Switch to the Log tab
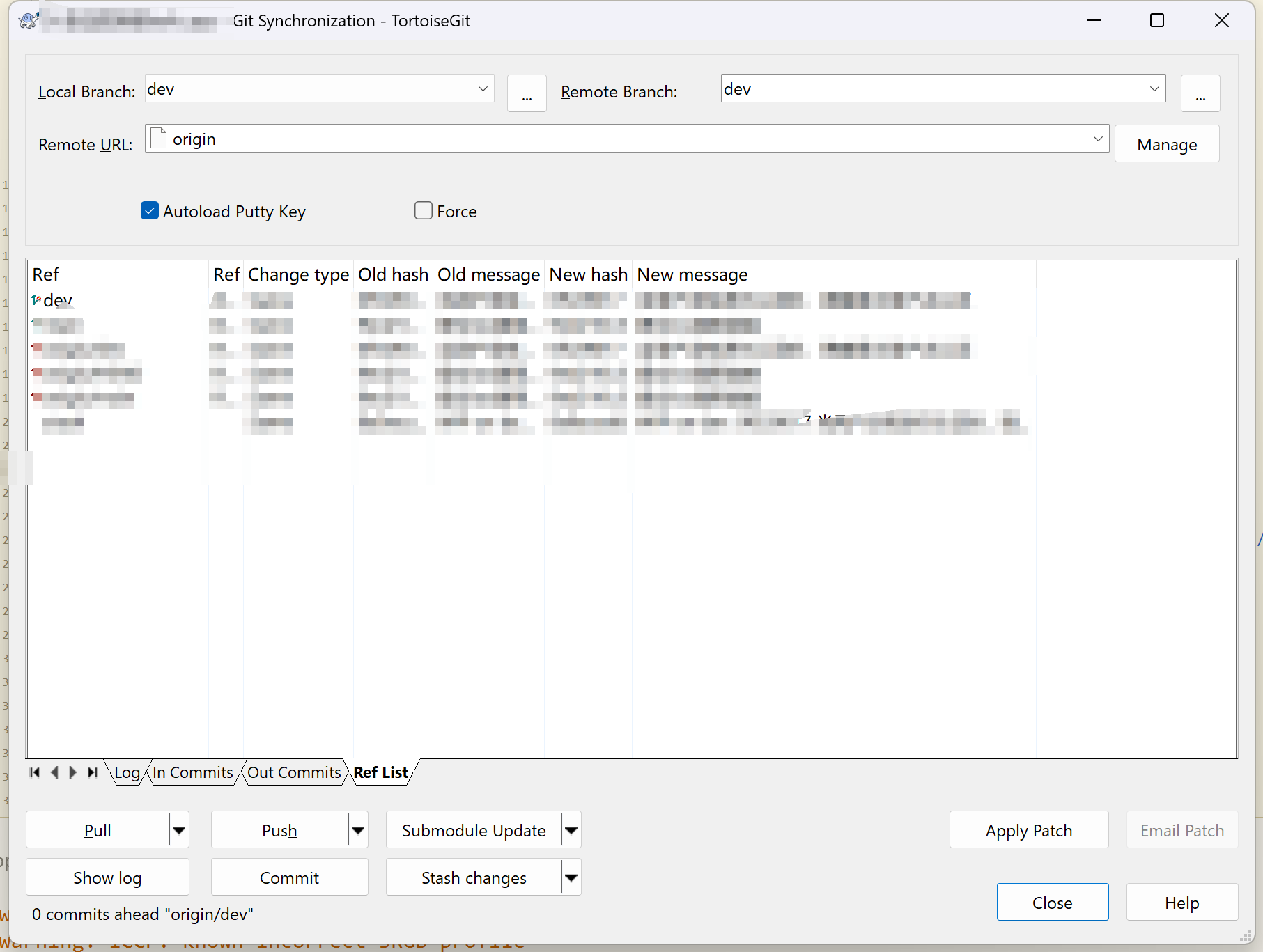The height and width of the screenshot is (952, 1263). [x=127, y=772]
